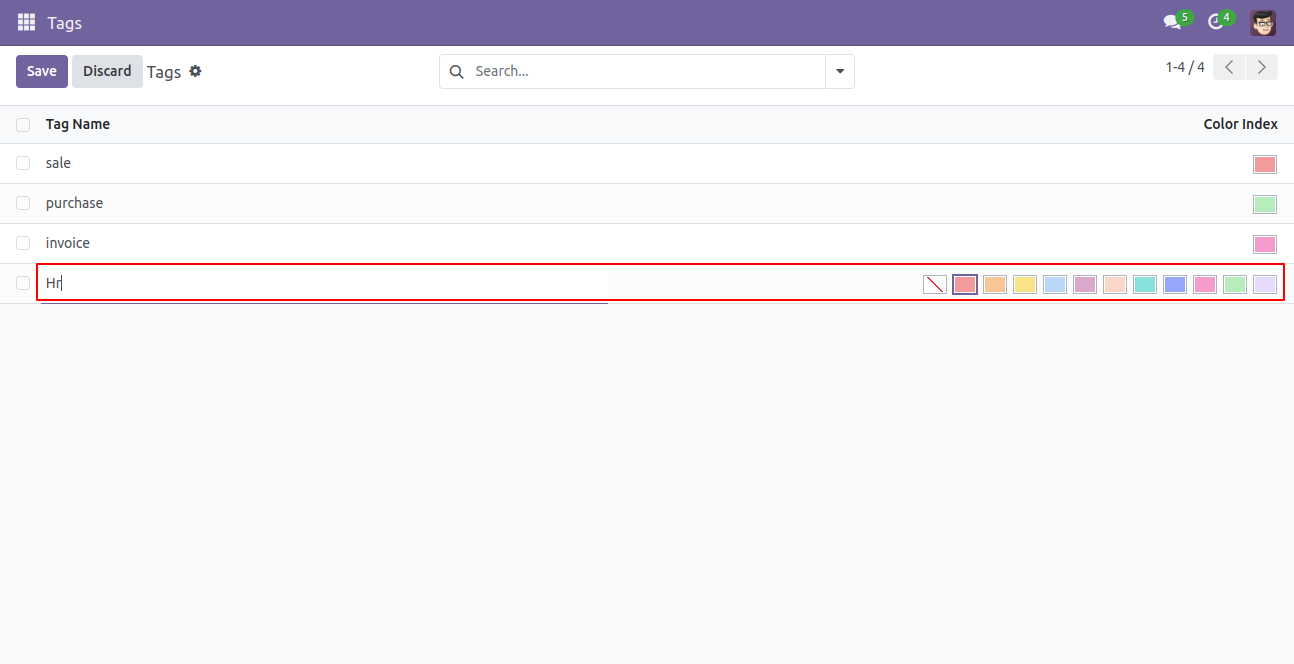Select the dark purple swatch in Hr row

click(1085, 284)
